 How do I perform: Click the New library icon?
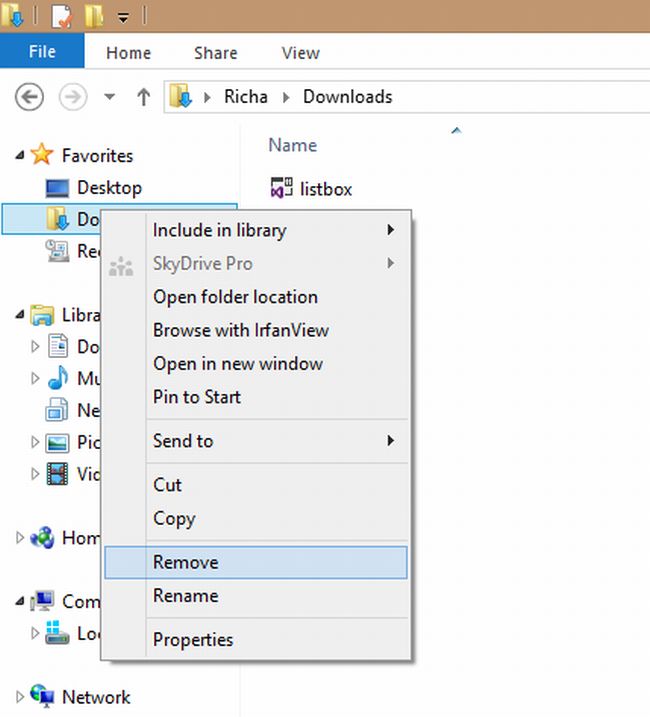(57, 410)
